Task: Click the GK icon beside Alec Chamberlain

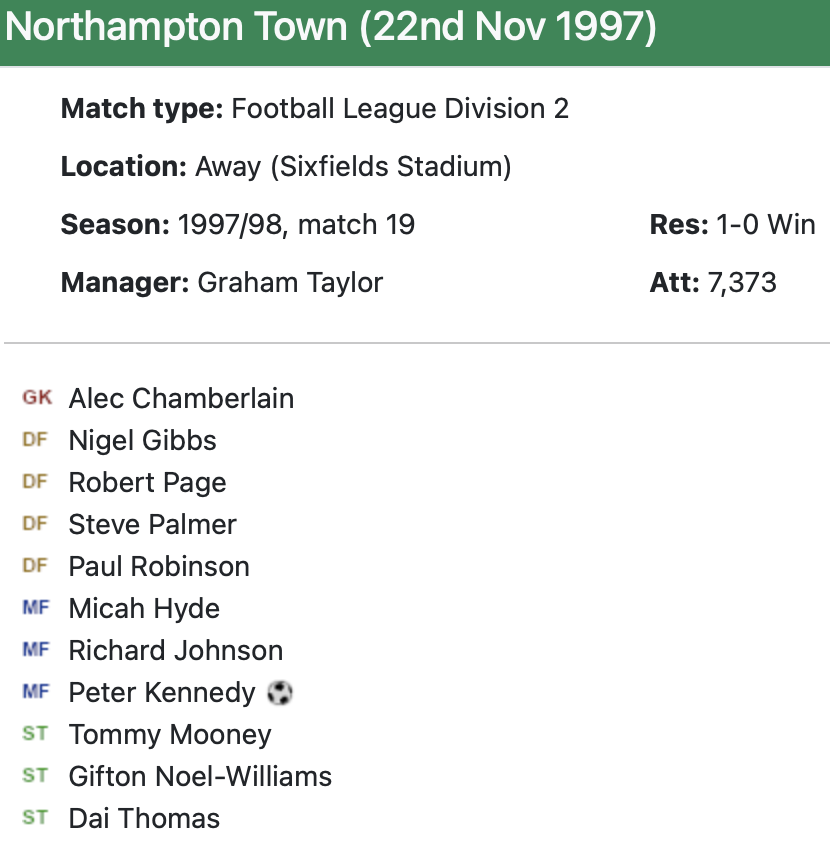Action: [x=37, y=398]
